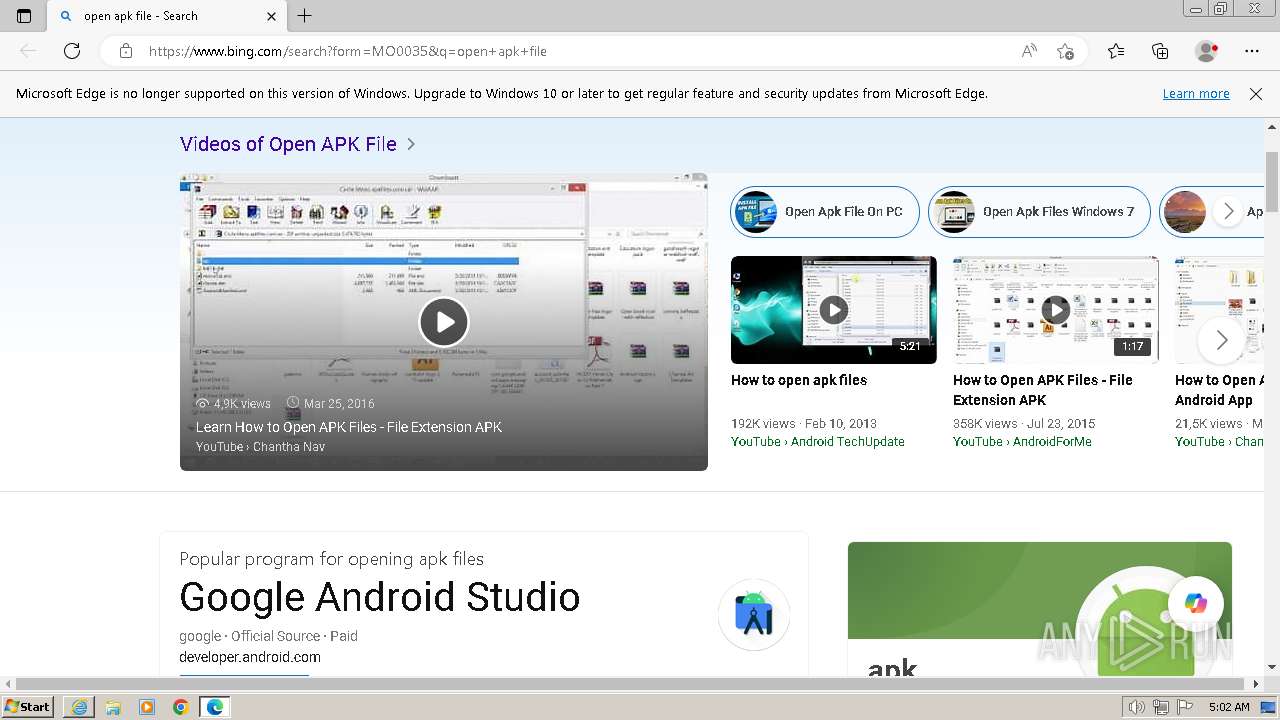The height and width of the screenshot is (720, 1280).
Task: Open Collections panel
Action: click(1160, 51)
